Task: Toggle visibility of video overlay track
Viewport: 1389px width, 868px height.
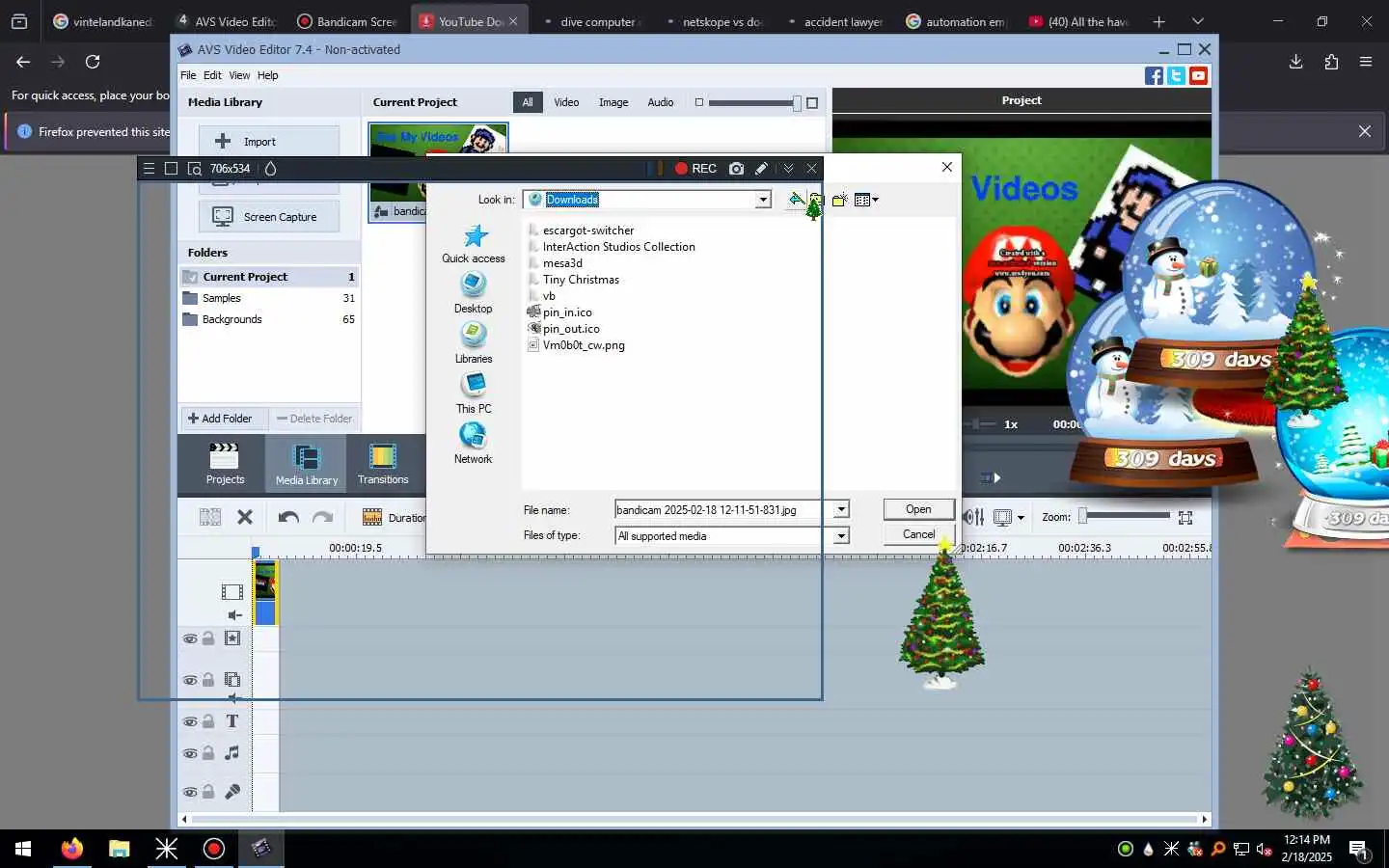Action: pos(190,680)
